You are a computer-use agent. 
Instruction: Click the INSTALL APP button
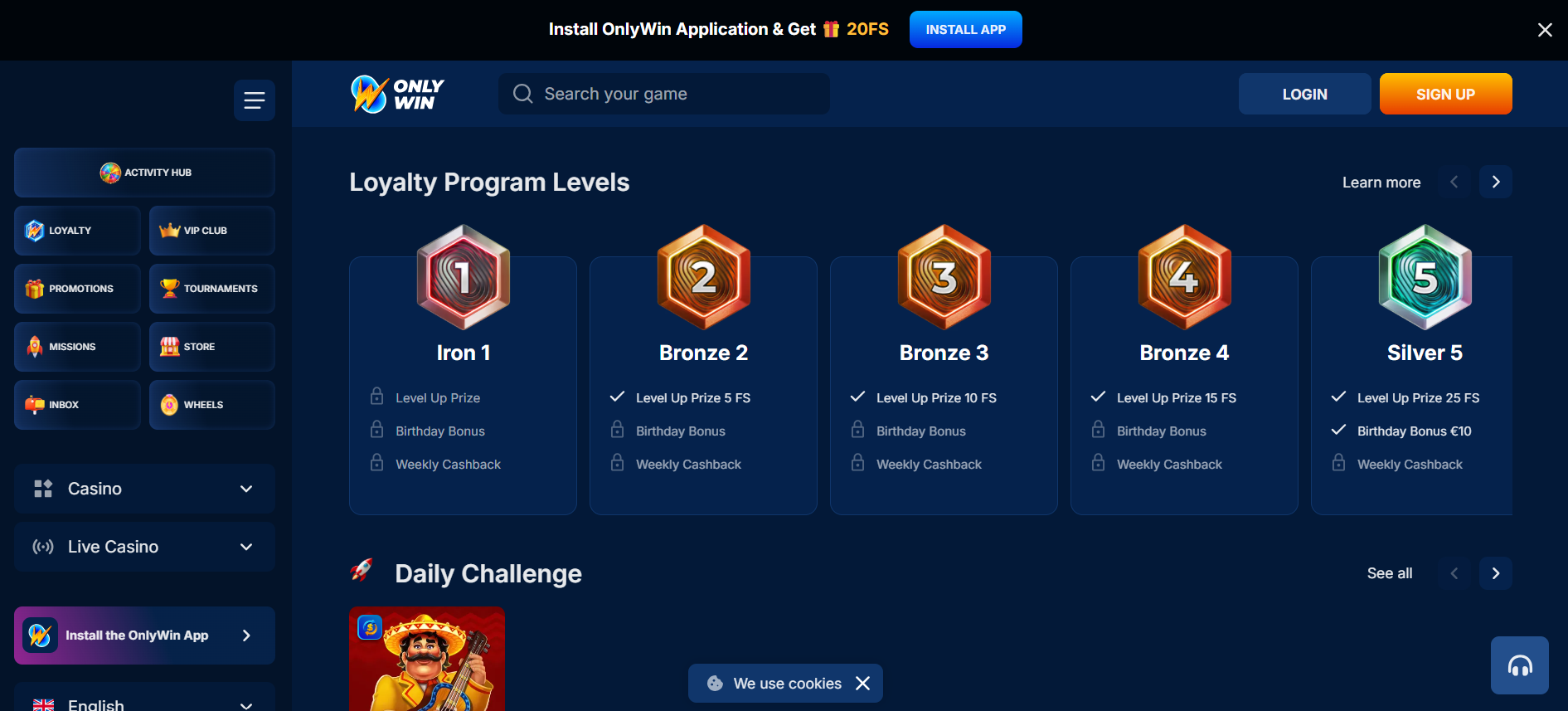pos(965,30)
